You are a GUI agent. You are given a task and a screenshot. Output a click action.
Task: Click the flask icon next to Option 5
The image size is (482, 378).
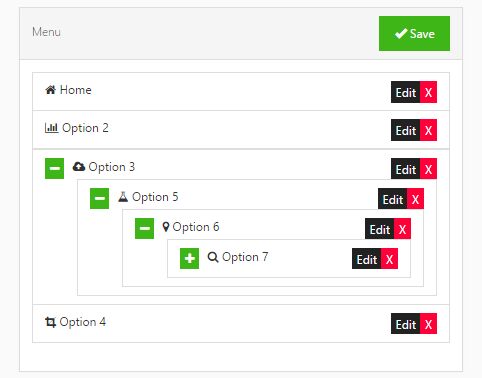123,197
